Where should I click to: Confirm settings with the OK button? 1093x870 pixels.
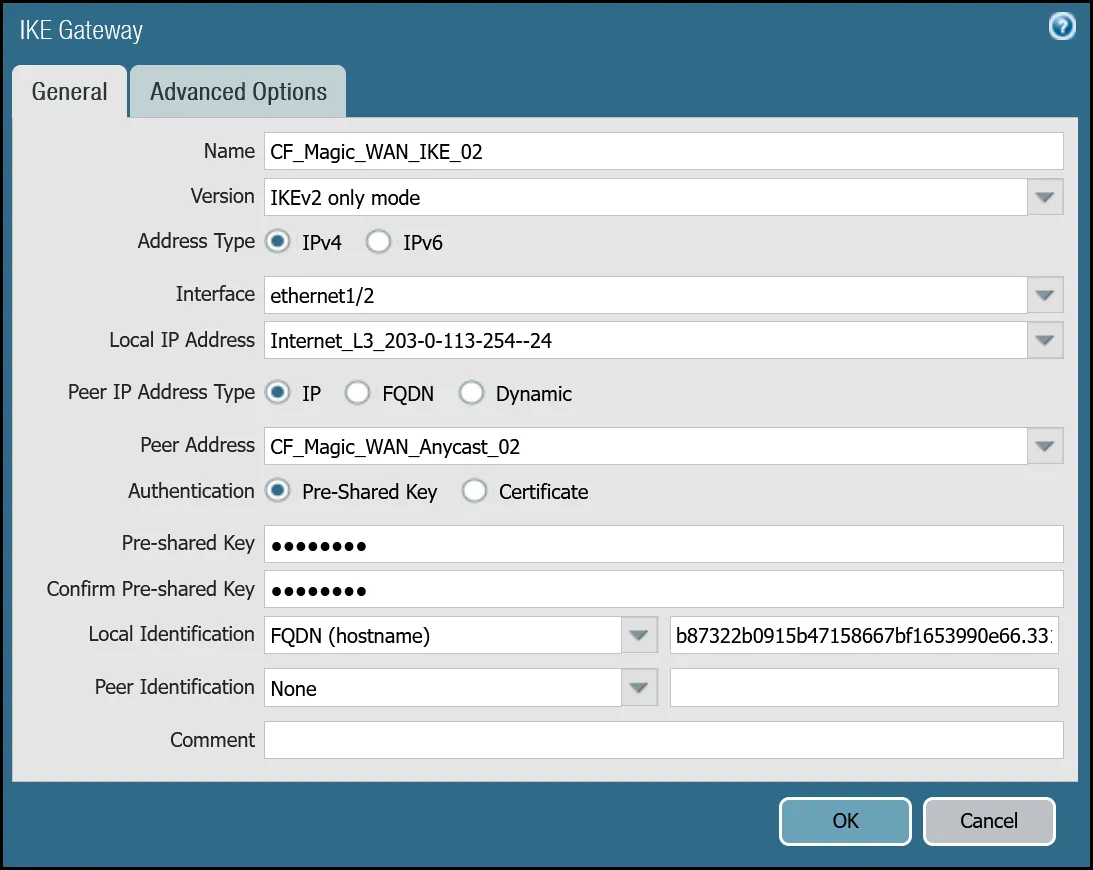pyautogui.click(x=845, y=821)
